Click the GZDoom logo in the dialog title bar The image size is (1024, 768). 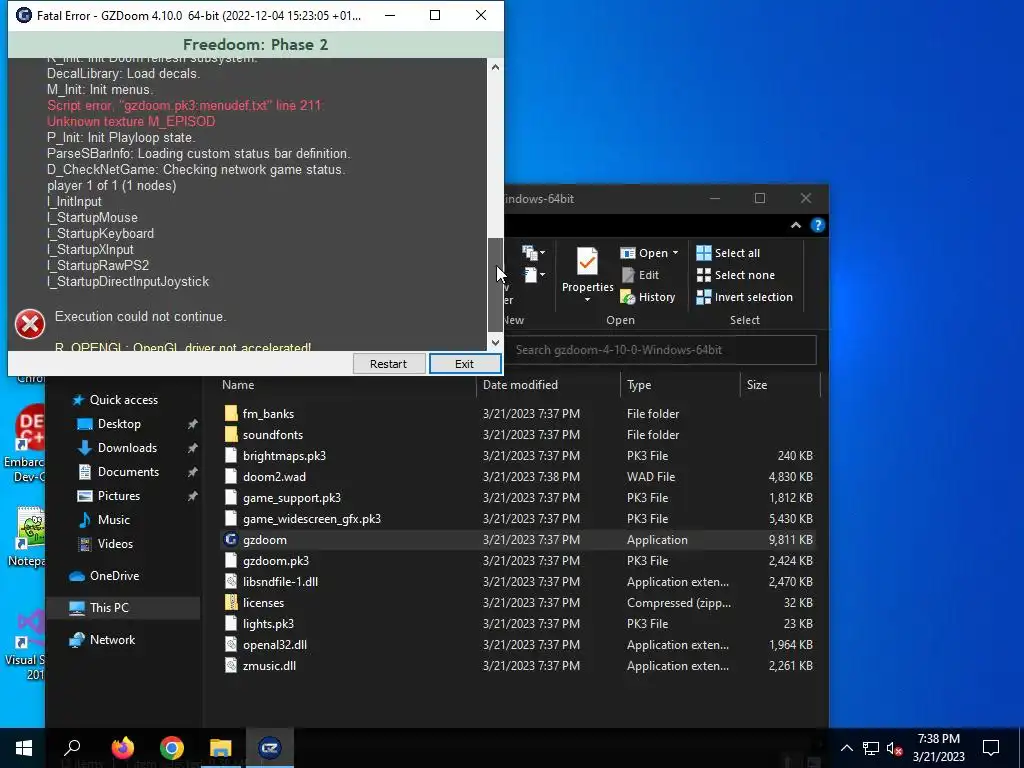(24, 15)
